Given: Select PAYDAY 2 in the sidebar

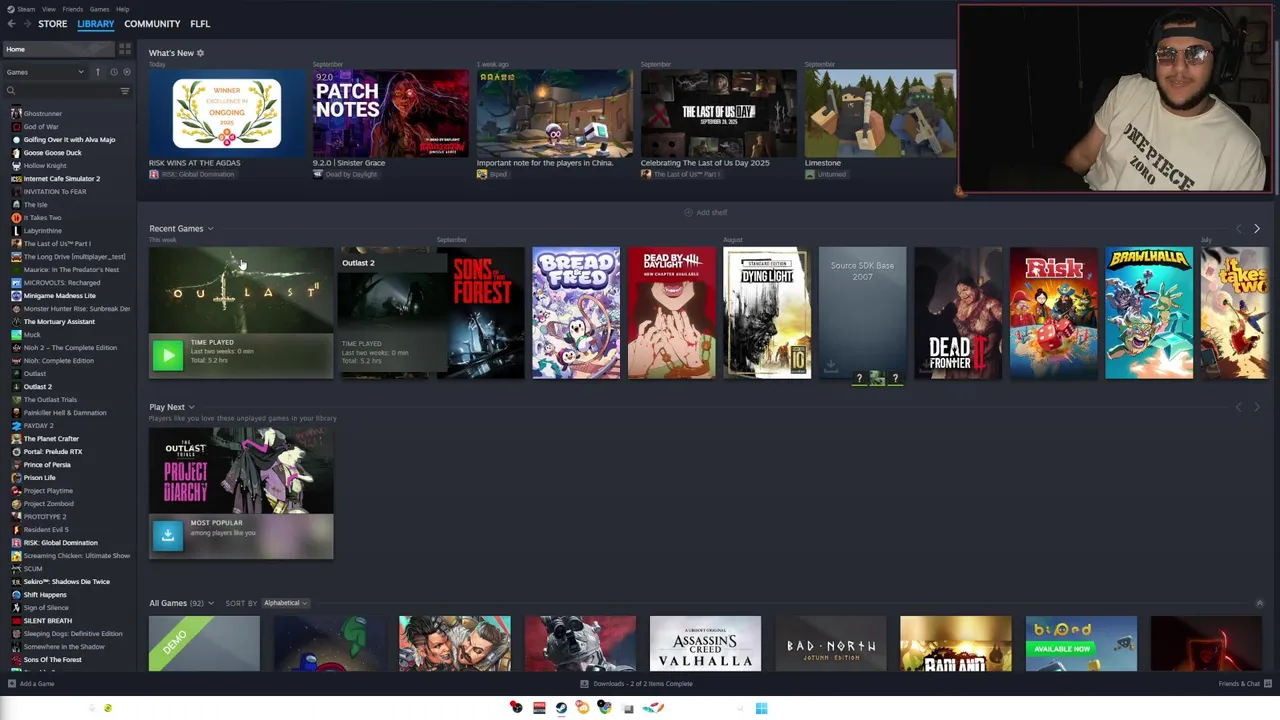Looking at the screenshot, I should coord(38,426).
